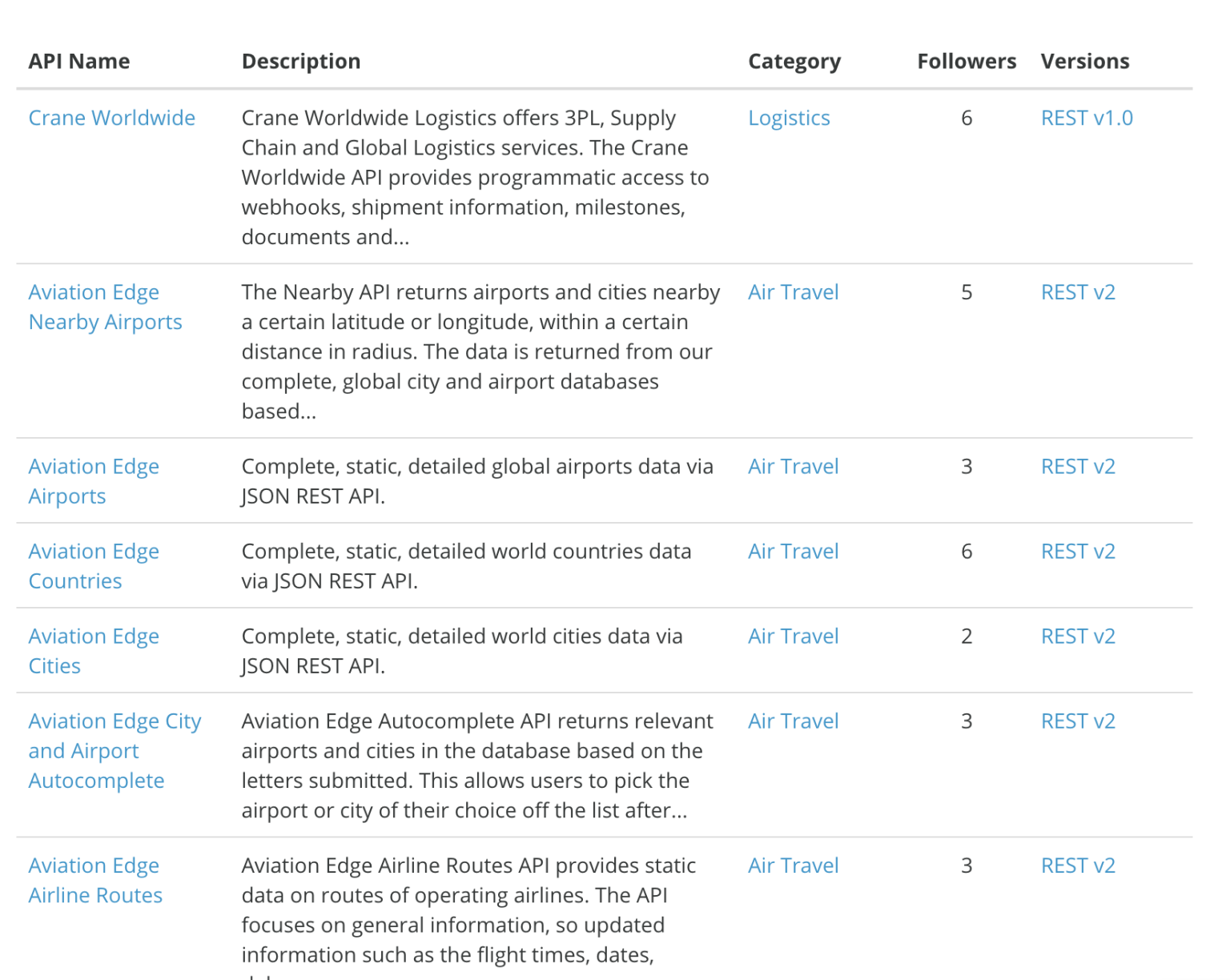Click Air Travel category in Countries row
Viewport: 1230px width, 980px height.
point(793,552)
